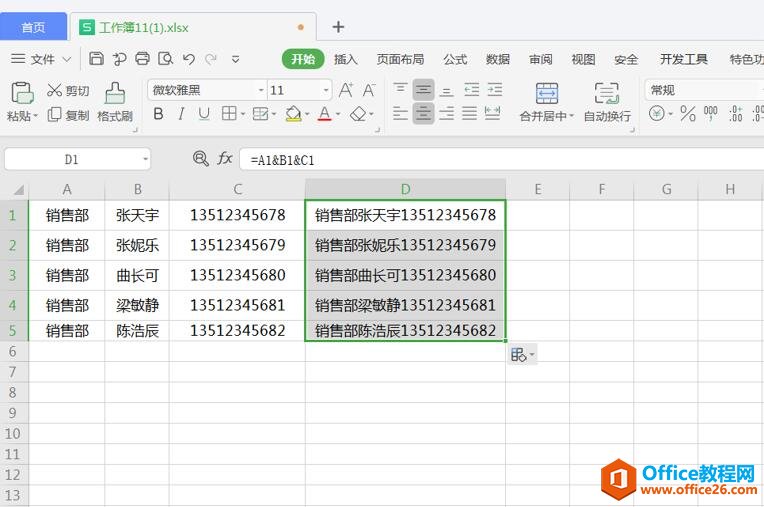Click the Merge and Center icon
The height and width of the screenshot is (507, 764).
coord(547,93)
